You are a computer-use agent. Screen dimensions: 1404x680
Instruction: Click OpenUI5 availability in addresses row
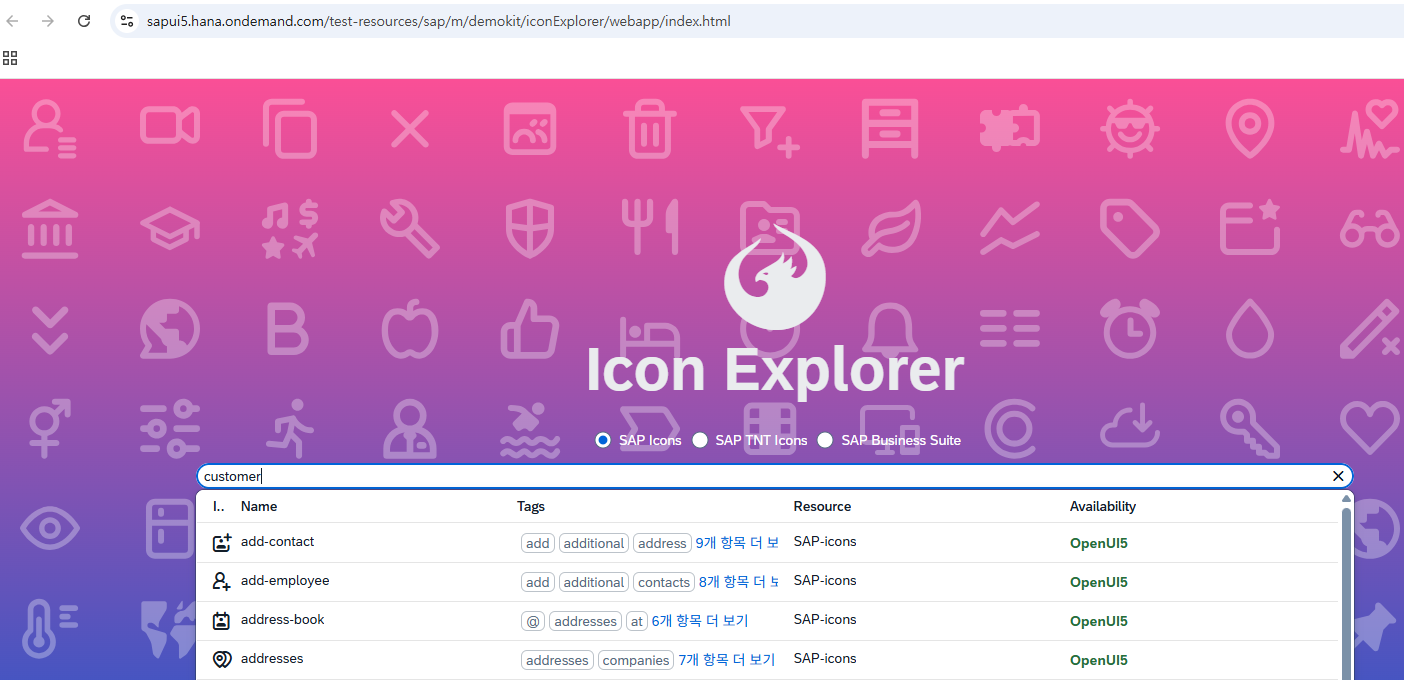tap(1099, 660)
